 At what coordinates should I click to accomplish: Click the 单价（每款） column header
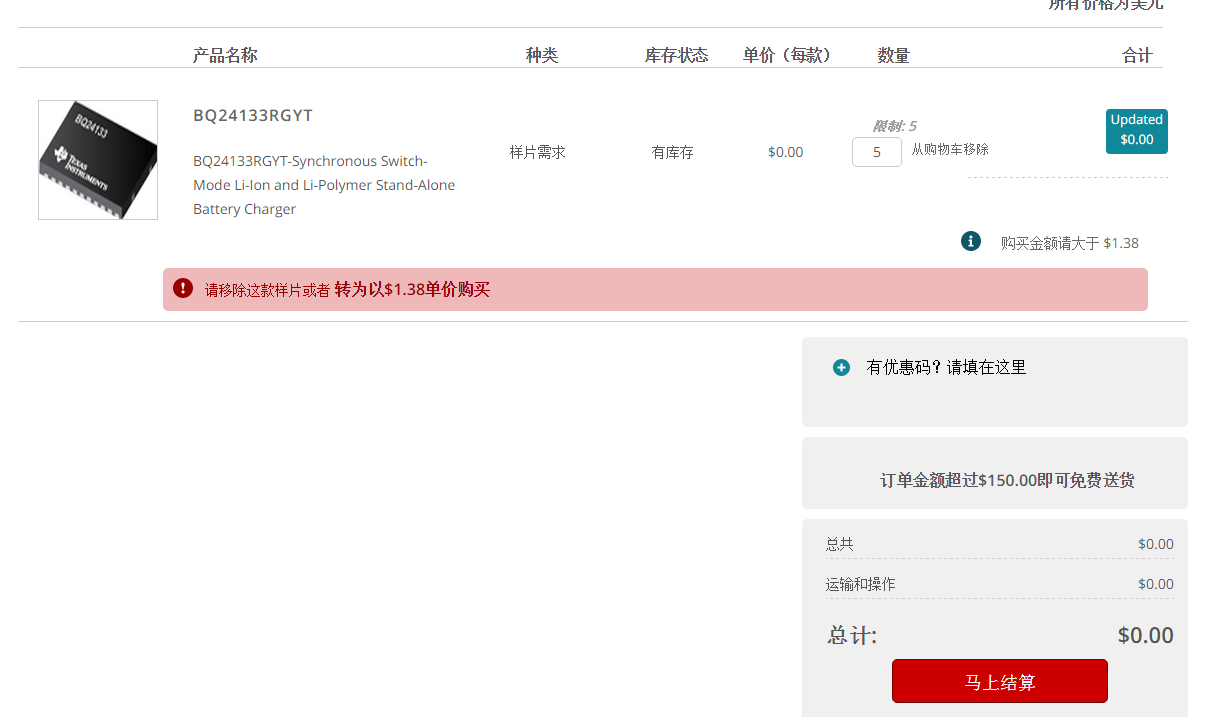[x=787, y=55]
